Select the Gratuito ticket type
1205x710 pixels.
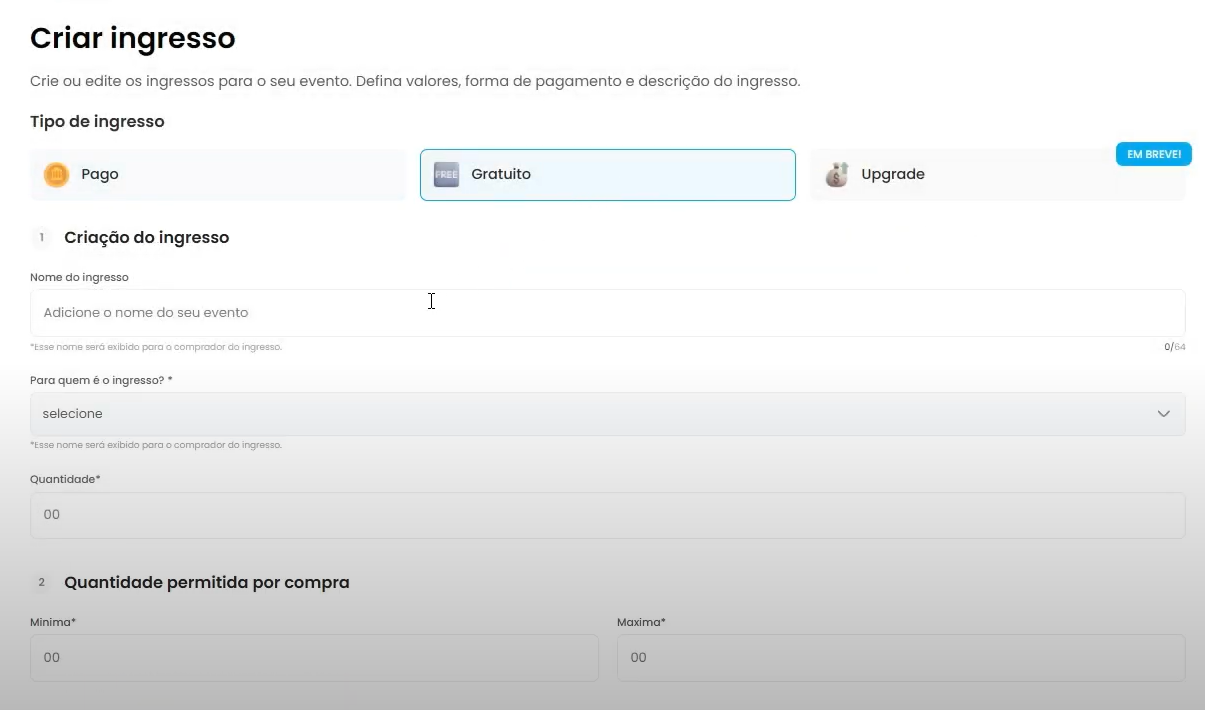(x=608, y=175)
